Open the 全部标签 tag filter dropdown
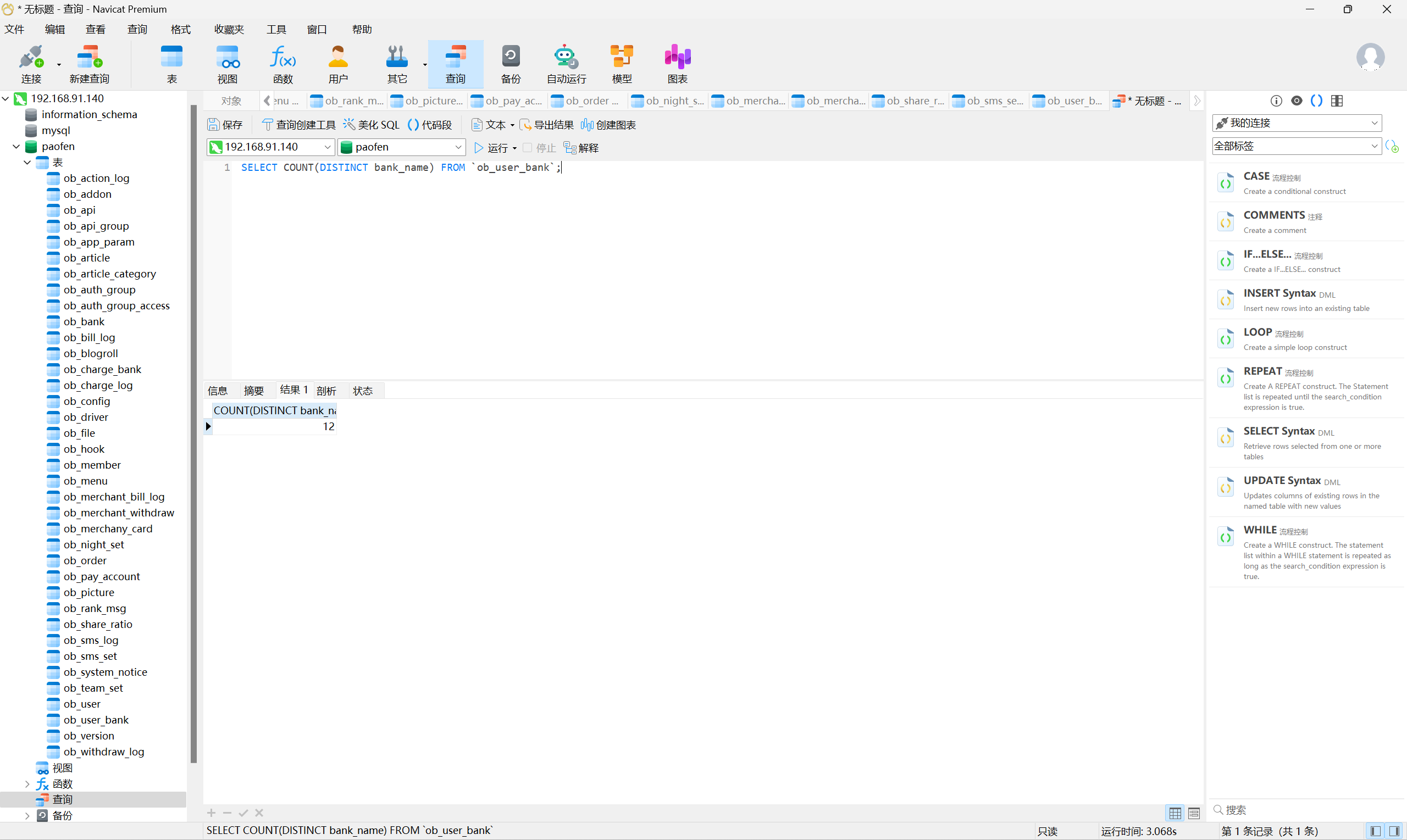Viewport: 1407px width, 840px height. (x=1296, y=146)
